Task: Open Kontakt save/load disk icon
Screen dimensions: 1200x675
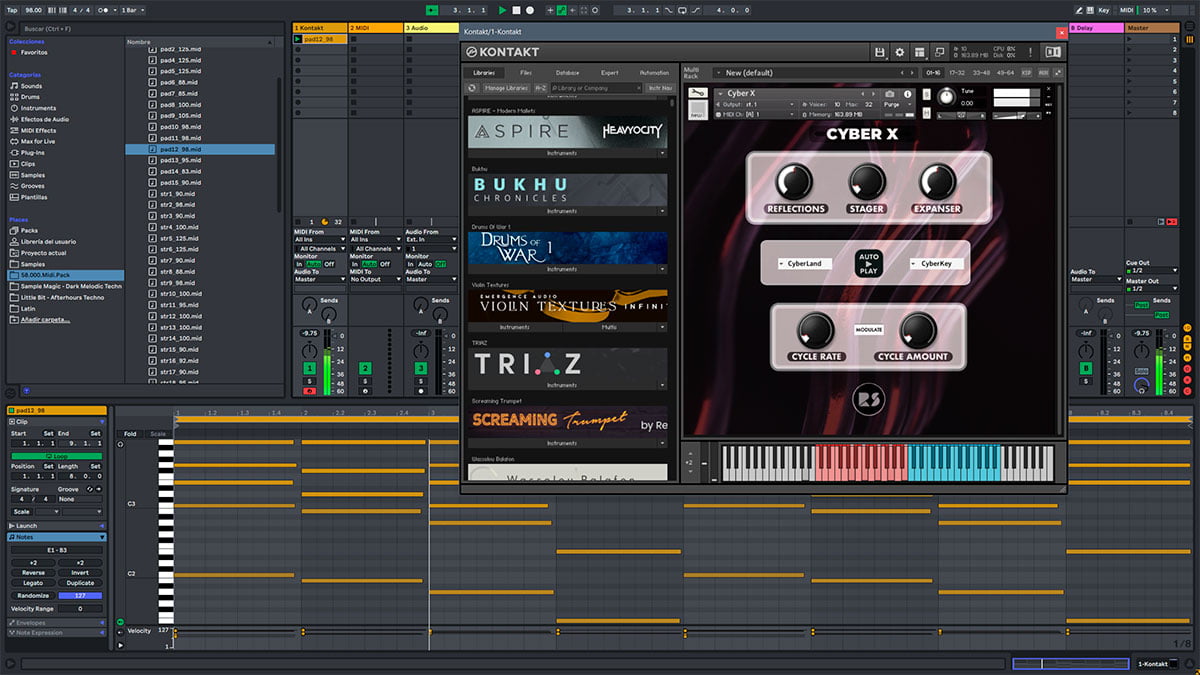Action: pyautogui.click(x=879, y=52)
